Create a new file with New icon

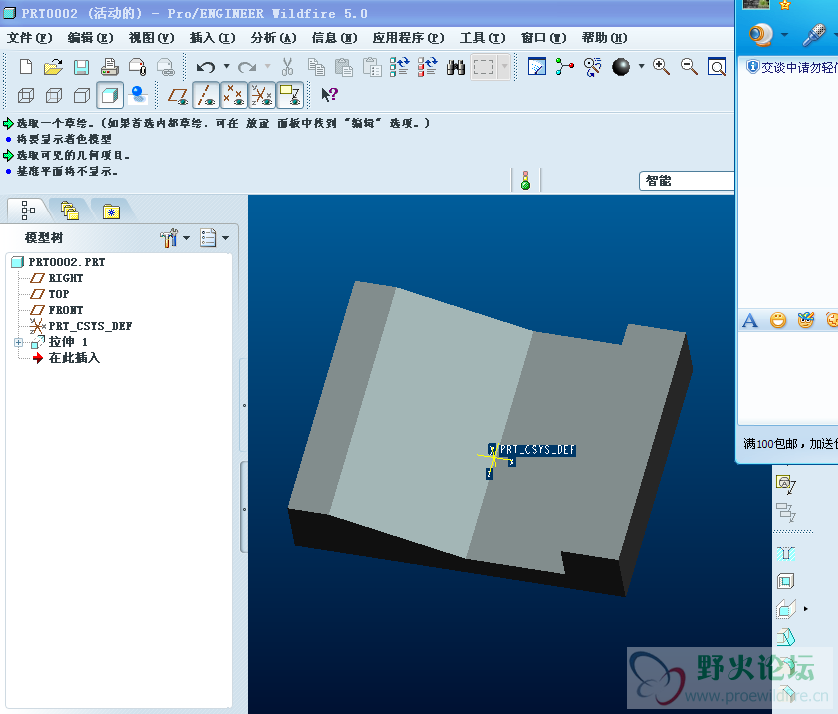point(26,67)
